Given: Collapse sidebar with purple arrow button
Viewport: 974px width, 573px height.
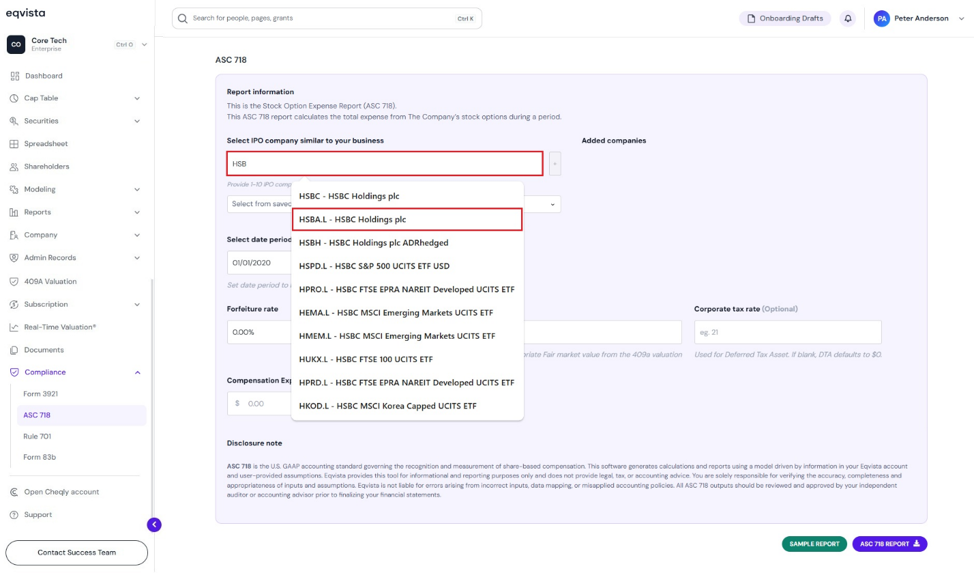Looking at the screenshot, I should point(154,525).
